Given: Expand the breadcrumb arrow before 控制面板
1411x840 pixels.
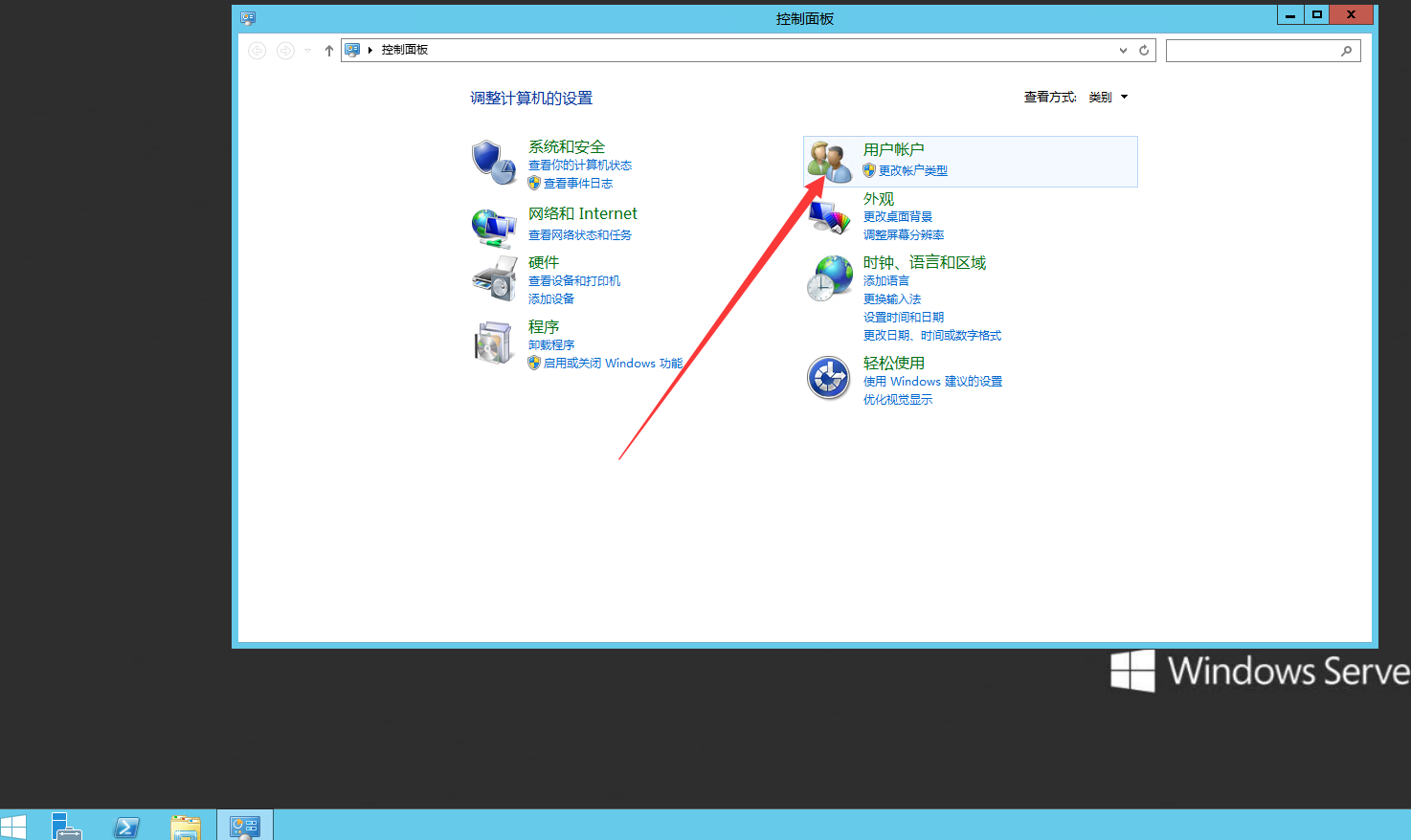Looking at the screenshot, I should click(370, 50).
